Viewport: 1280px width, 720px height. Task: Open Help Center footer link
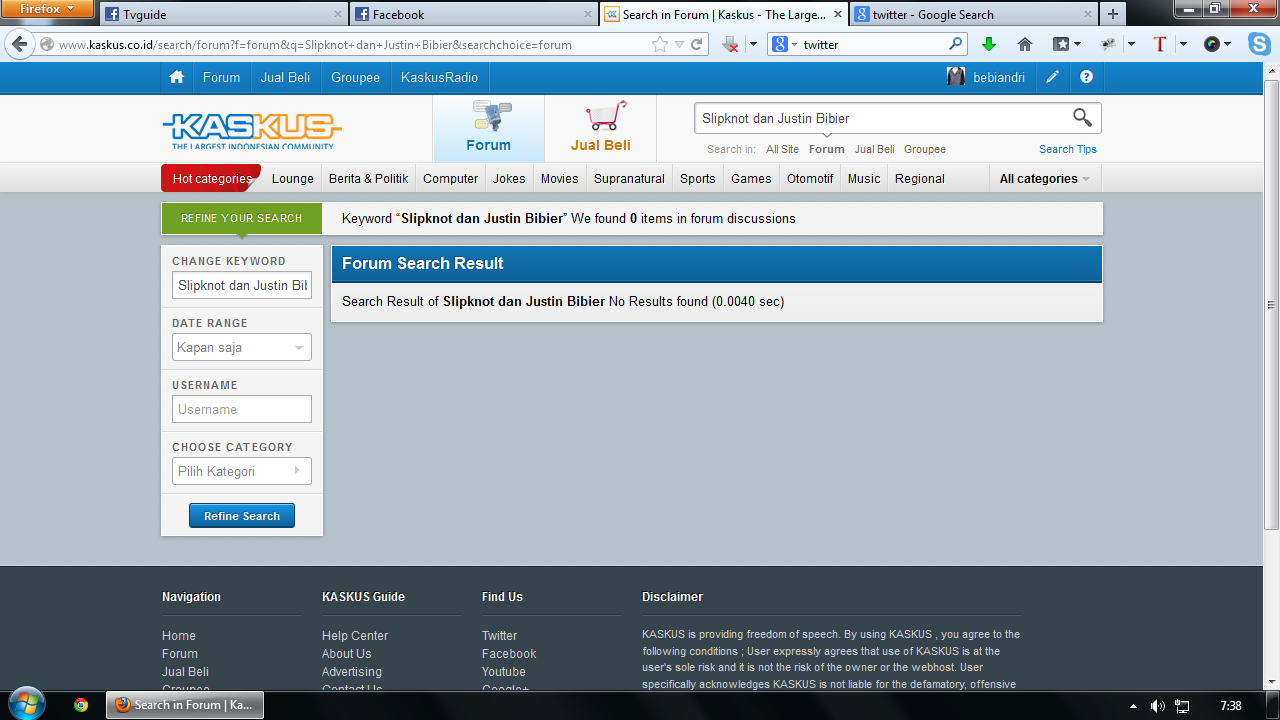[355, 636]
